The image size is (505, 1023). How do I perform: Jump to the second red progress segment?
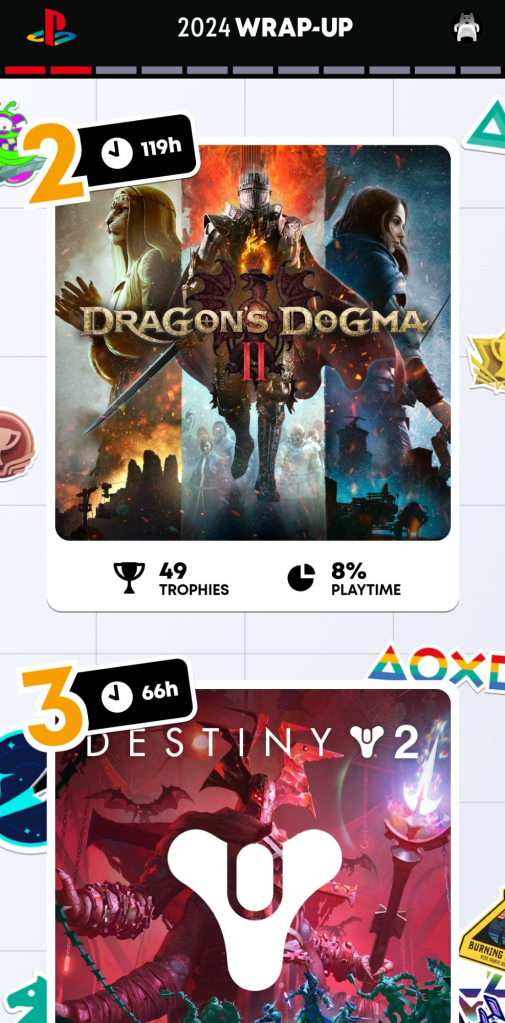point(70,70)
